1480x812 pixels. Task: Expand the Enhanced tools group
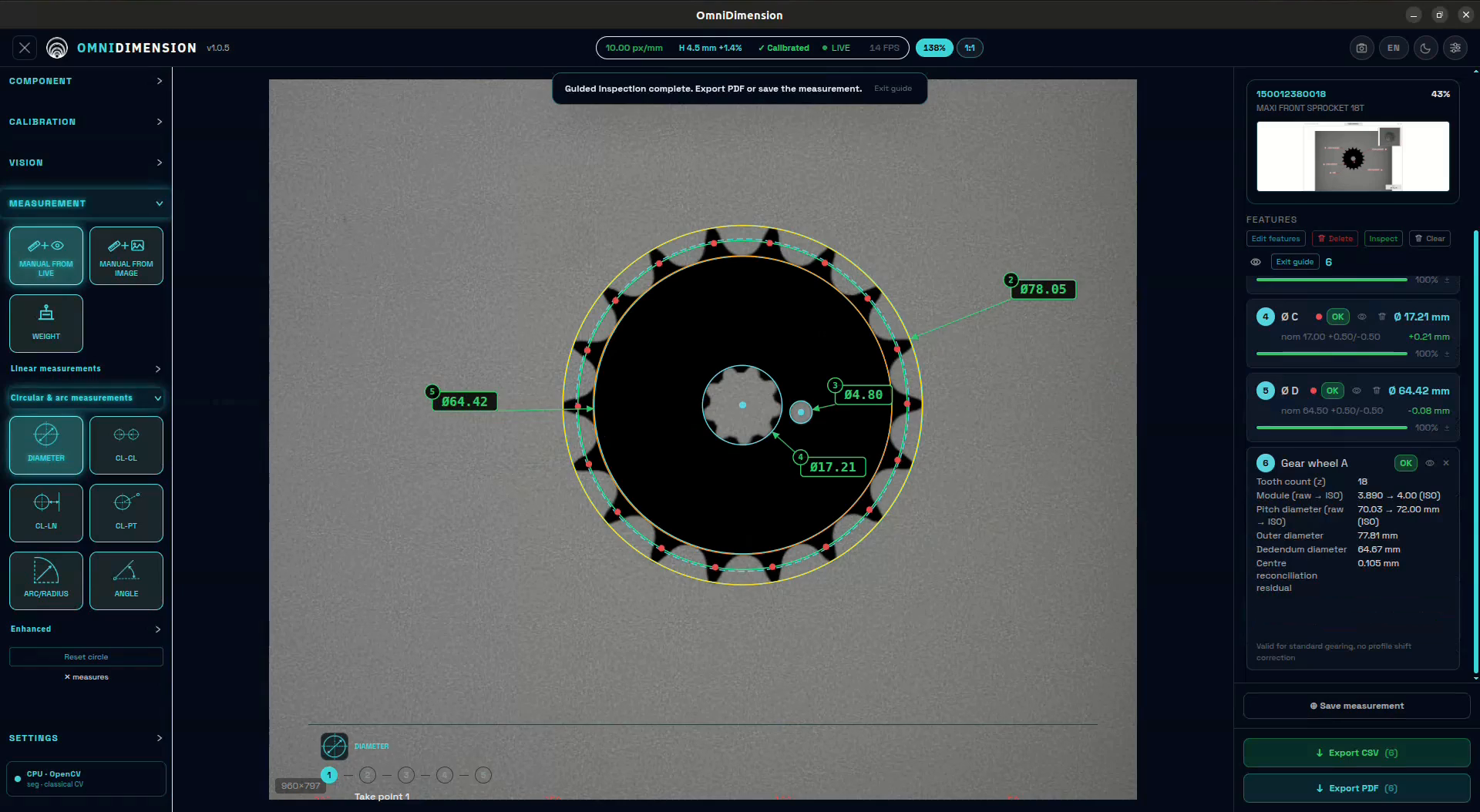86,629
